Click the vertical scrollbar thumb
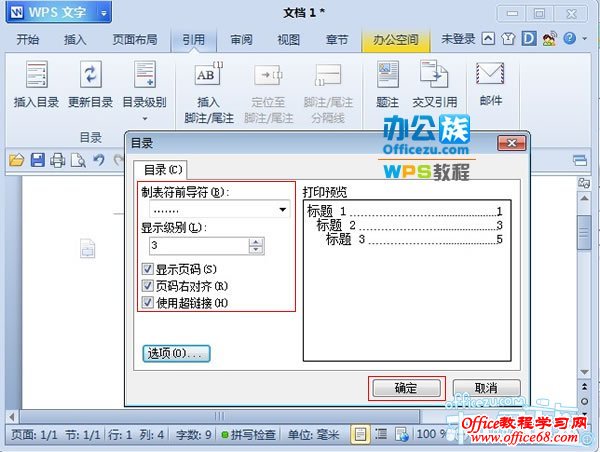Viewport: 600px width, 452px height. [584, 232]
